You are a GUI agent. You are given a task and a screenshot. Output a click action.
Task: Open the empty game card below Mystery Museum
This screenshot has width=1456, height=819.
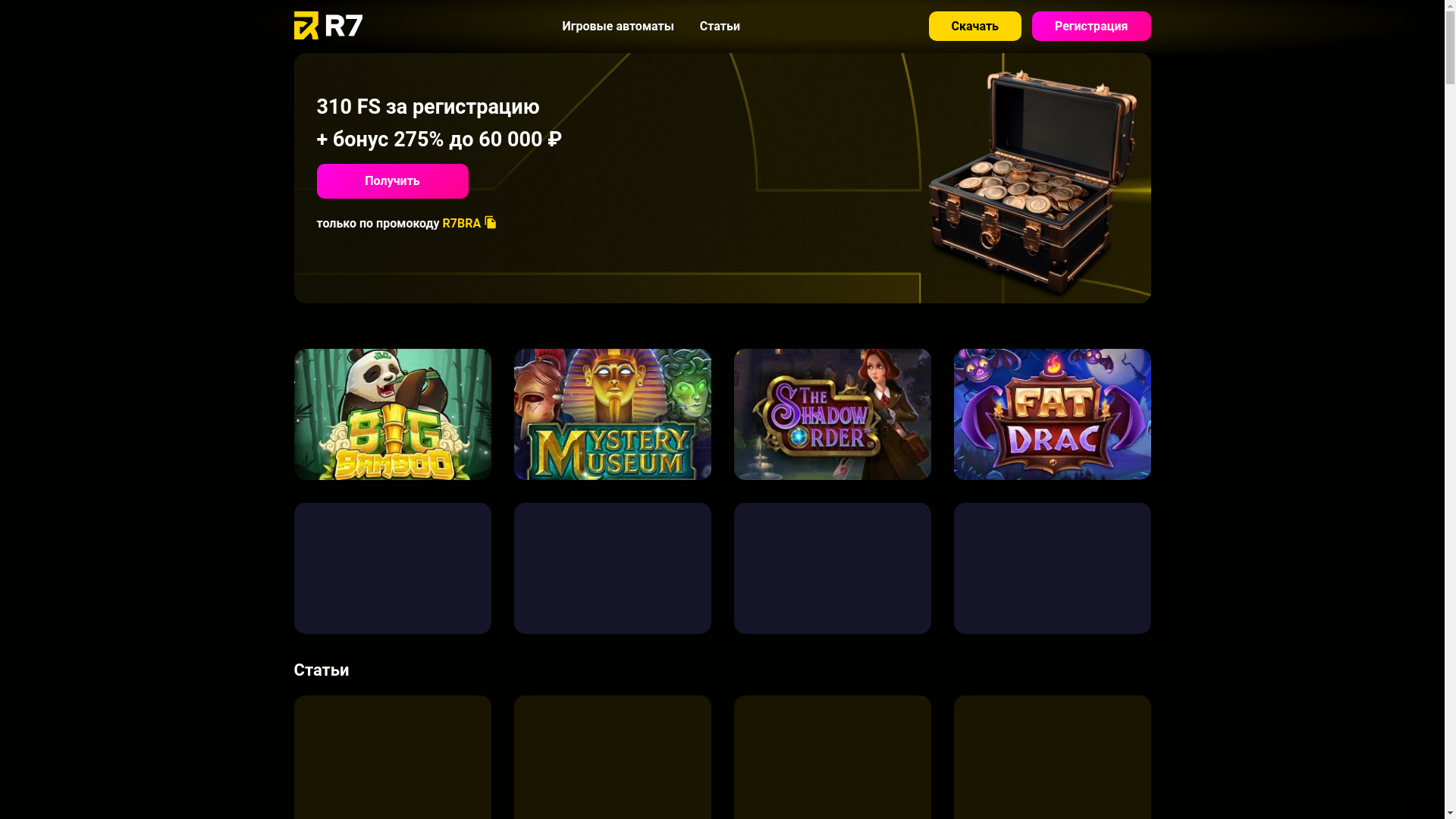(613, 568)
